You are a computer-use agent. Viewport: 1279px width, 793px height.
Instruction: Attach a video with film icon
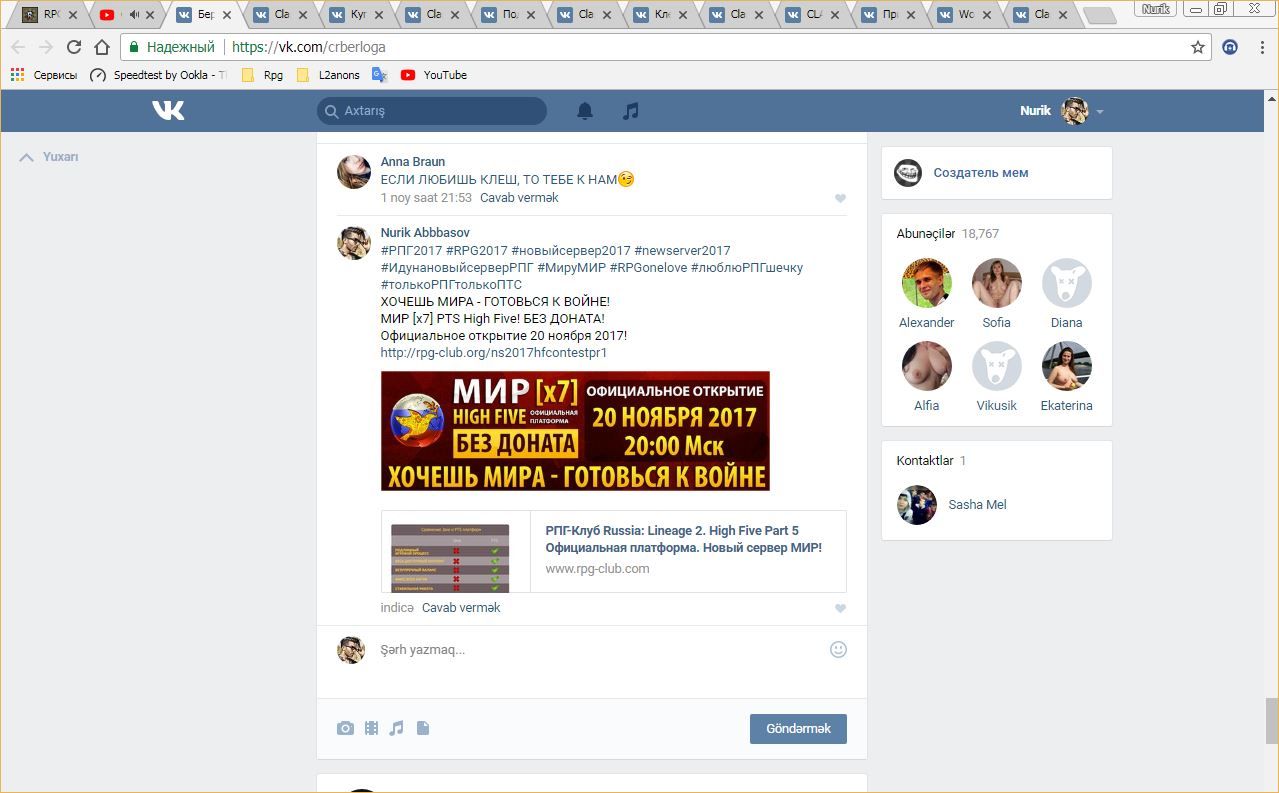point(371,728)
